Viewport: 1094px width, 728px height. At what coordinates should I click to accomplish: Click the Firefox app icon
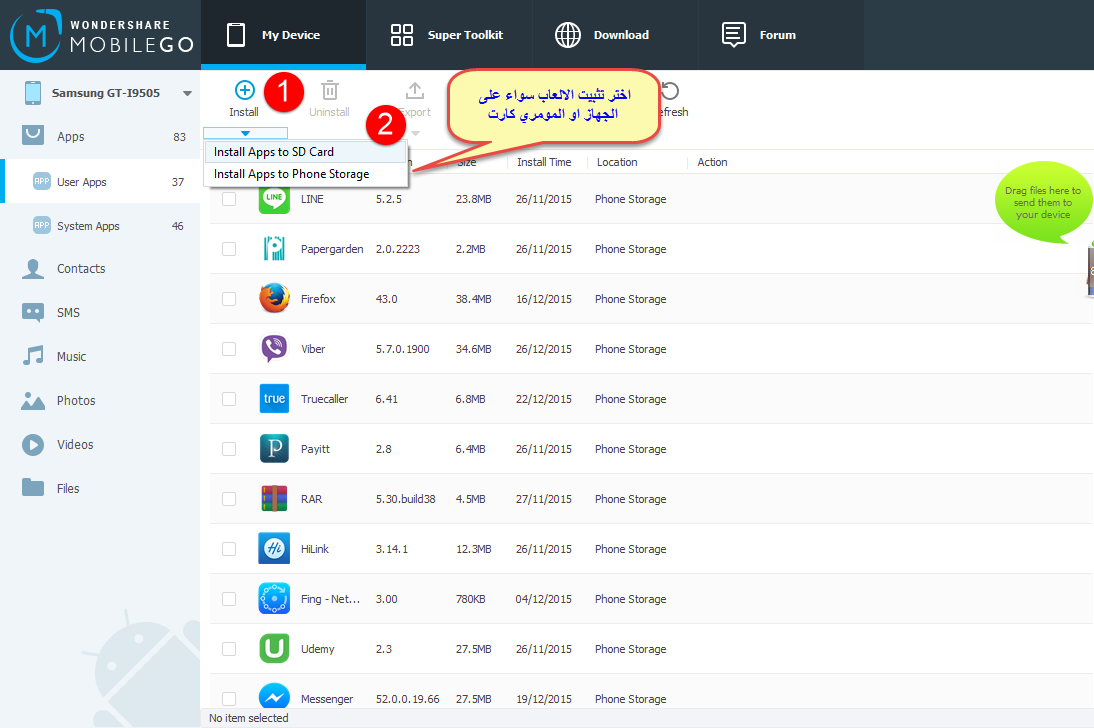click(x=274, y=299)
